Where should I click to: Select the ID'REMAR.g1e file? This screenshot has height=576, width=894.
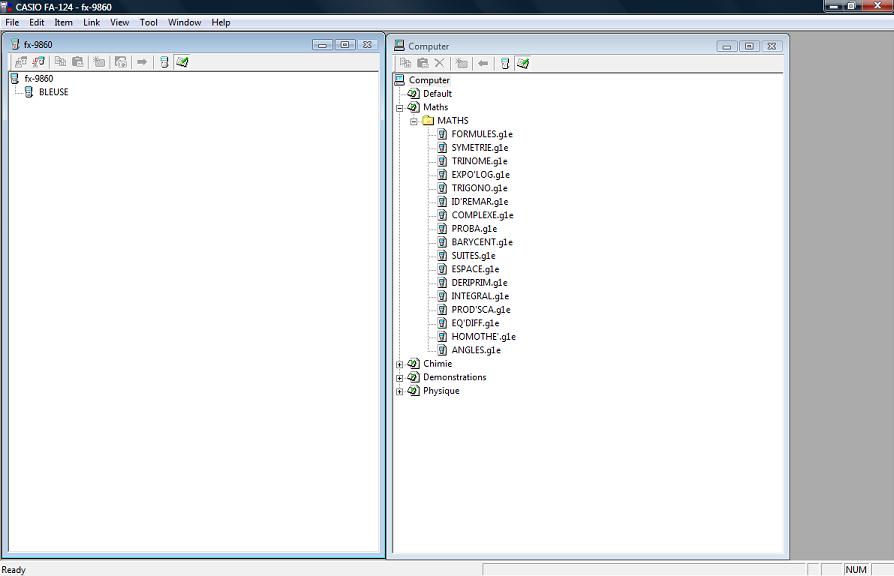click(x=480, y=201)
